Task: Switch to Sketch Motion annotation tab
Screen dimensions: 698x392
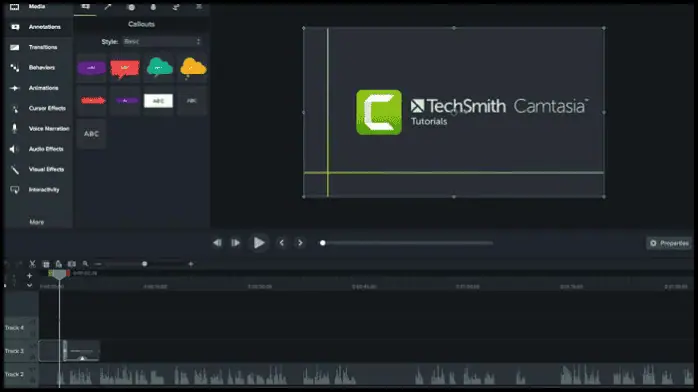Action: coord(176,7)
